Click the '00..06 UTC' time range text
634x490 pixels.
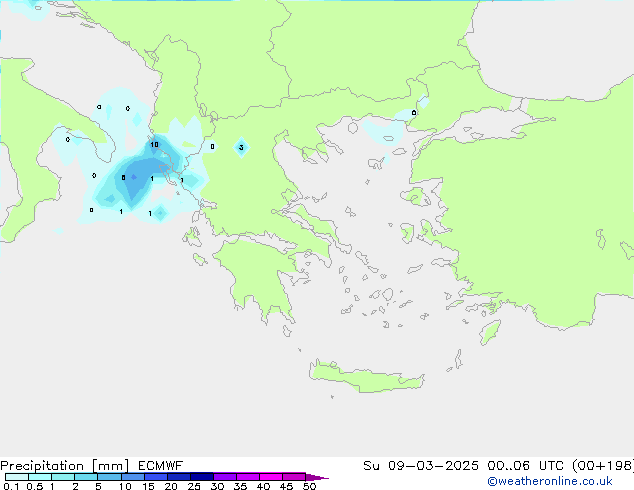click(517, 466)
